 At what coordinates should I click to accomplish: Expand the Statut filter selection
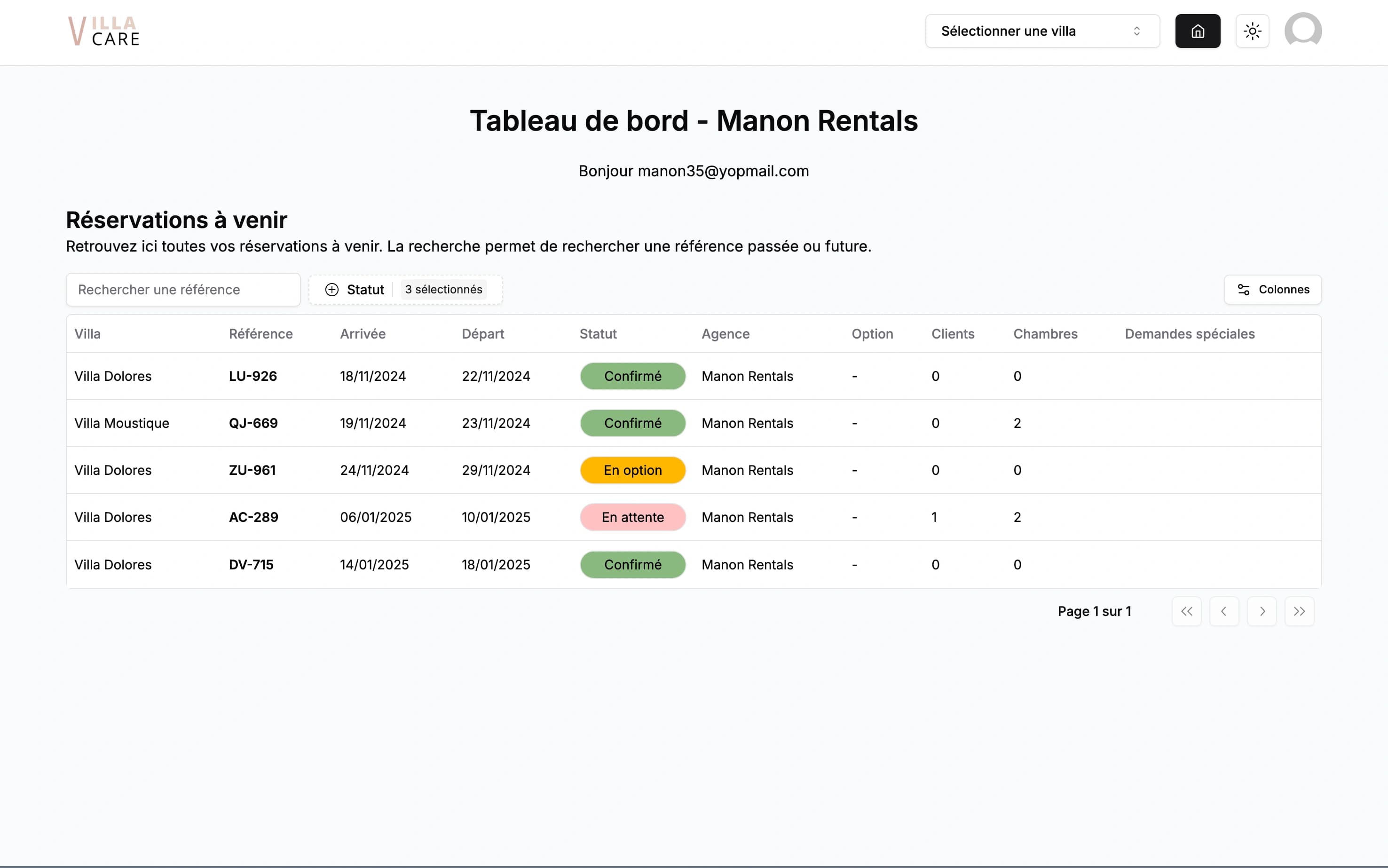365,289
